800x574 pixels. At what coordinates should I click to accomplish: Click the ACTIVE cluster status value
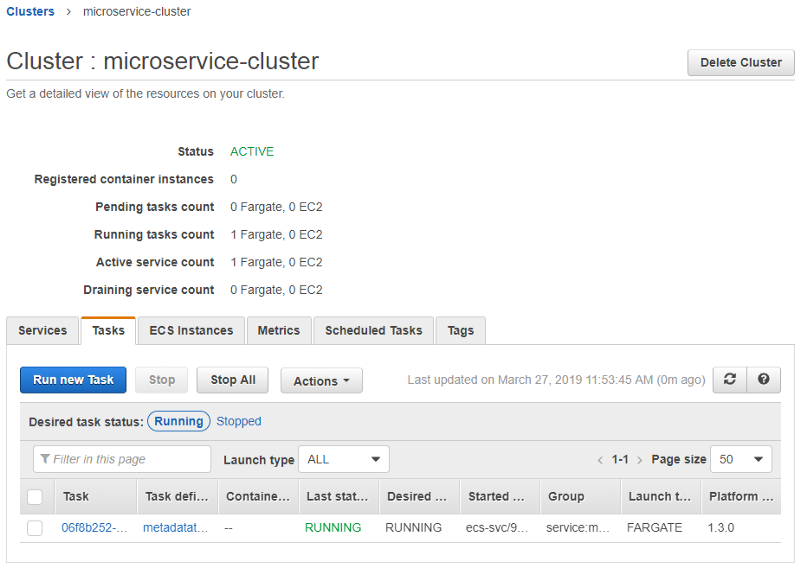pyautogui.click(x=252, y=152)
